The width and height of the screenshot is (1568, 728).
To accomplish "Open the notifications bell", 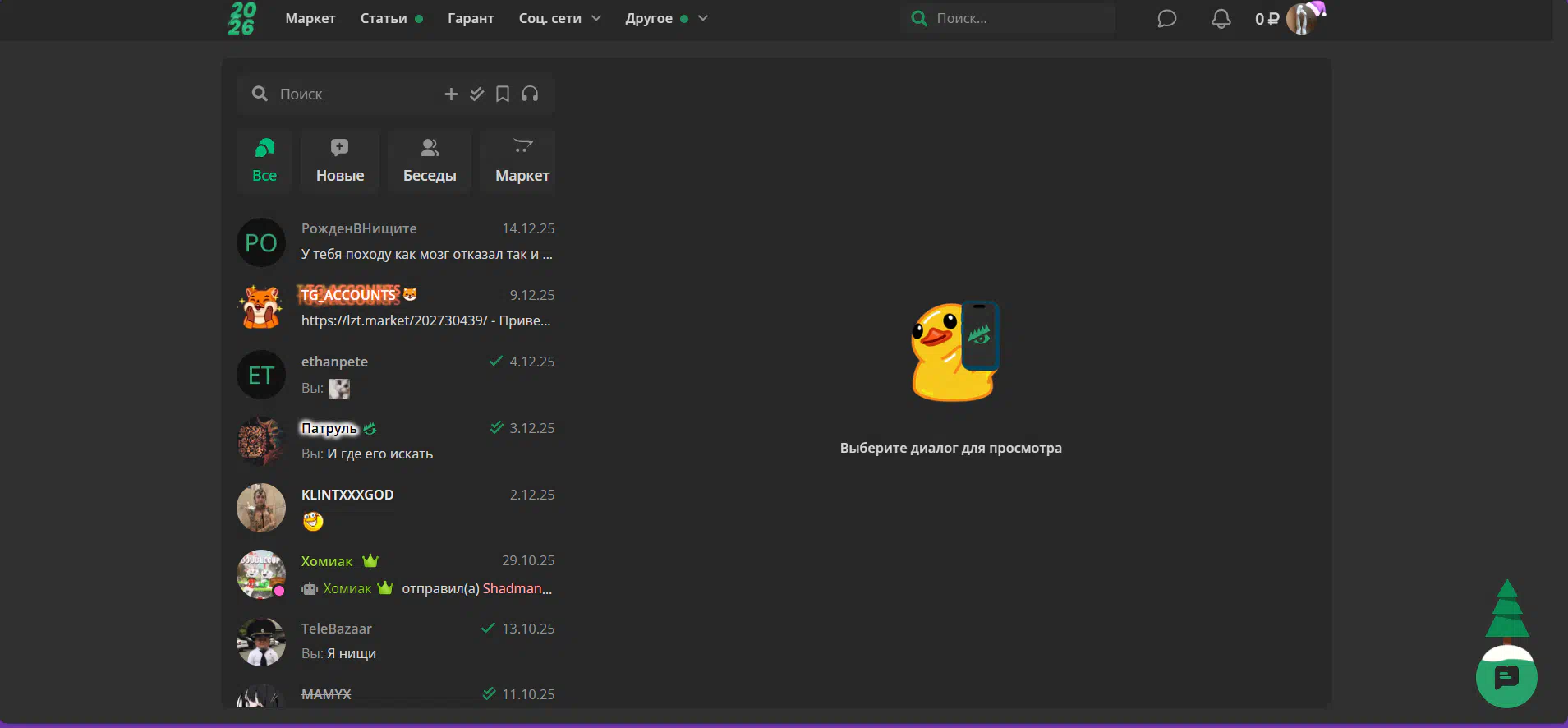I will [1221, 19].
